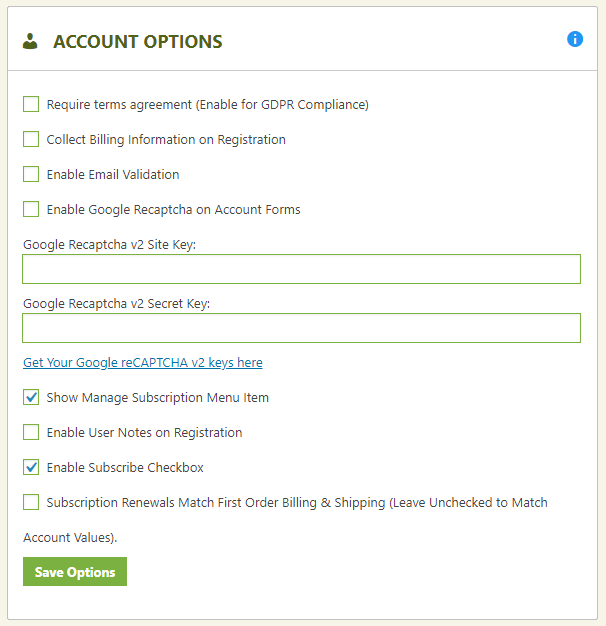Click the Collect Billing Information label text
606x626 pixels.
(166, 140)
